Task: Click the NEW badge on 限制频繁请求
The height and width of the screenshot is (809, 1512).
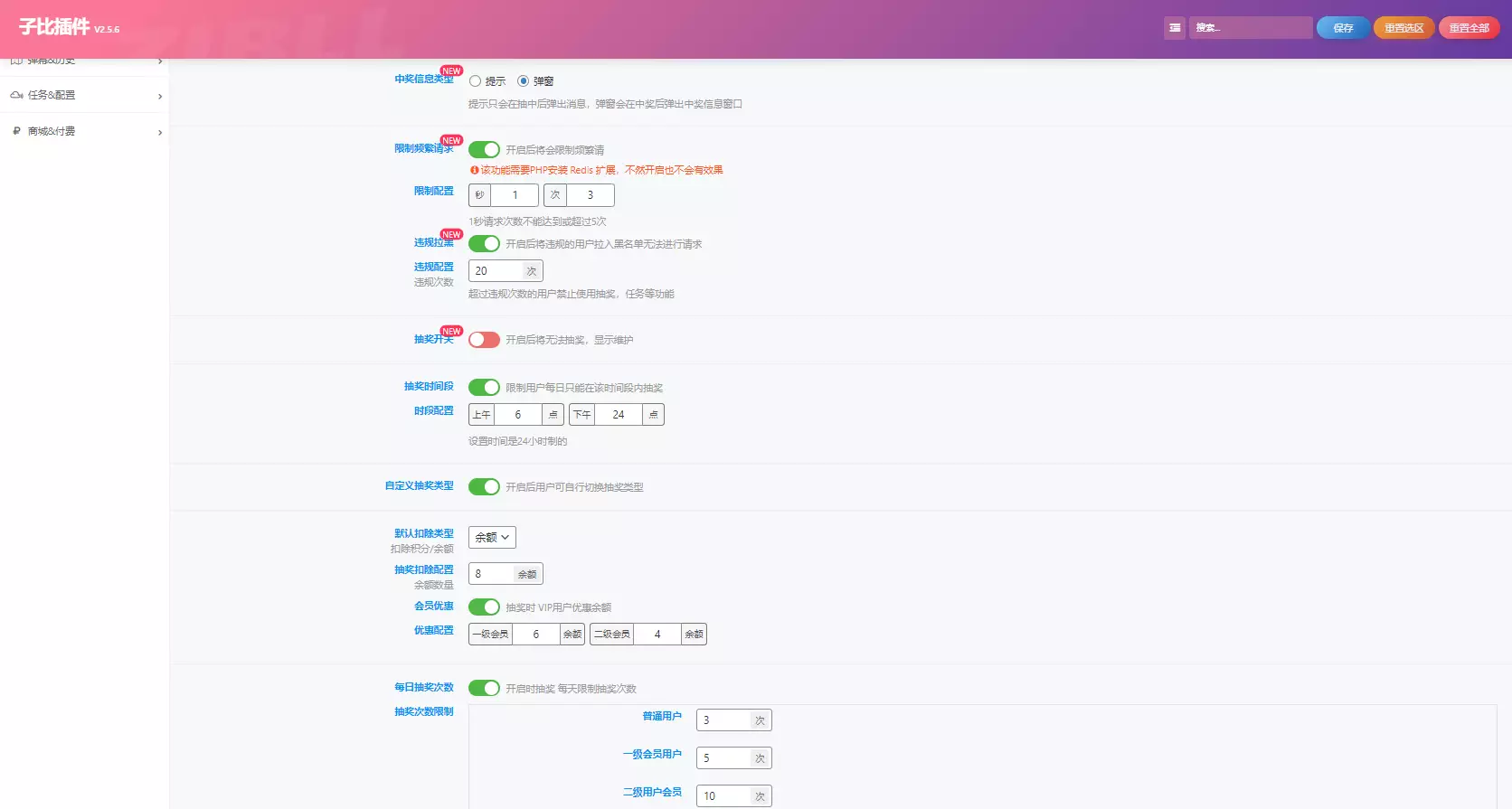Action: click(451, 140)
